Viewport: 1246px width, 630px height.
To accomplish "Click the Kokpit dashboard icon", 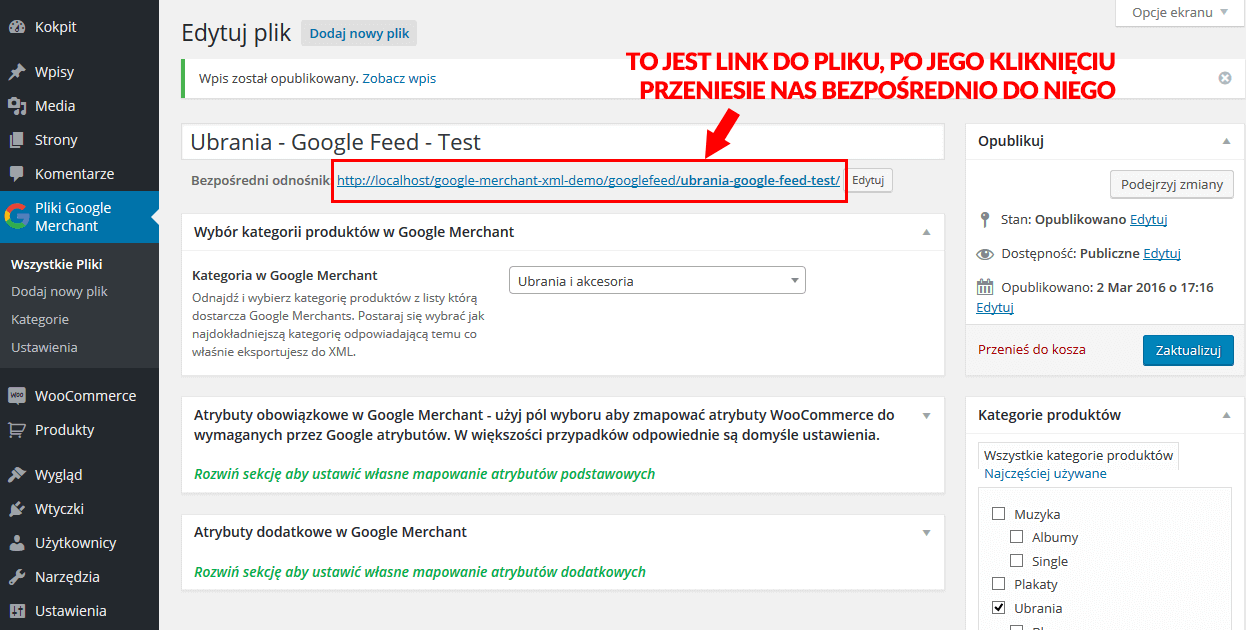I will (17, 27).
